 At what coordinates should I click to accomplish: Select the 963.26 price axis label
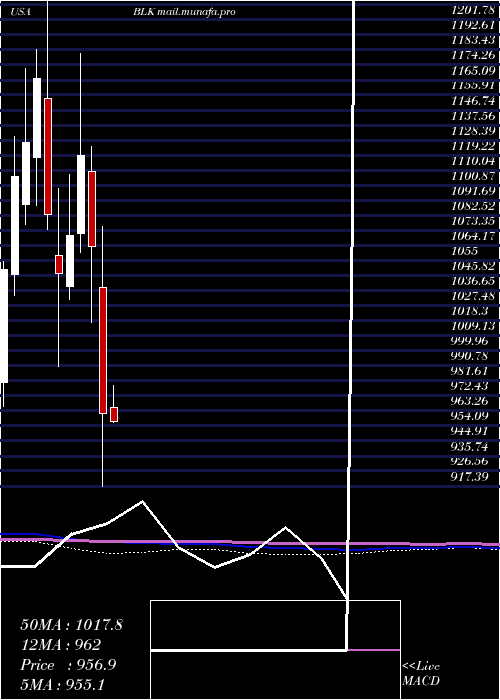pyautogui.click(x=470, y=401)
